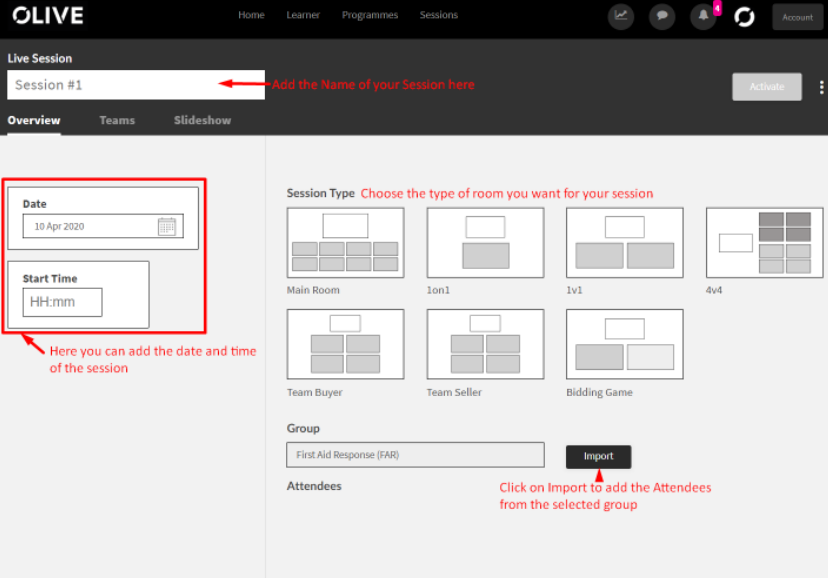Click the Activate button
This screenshot has height=578, width=828.
[x=766, y=87]
